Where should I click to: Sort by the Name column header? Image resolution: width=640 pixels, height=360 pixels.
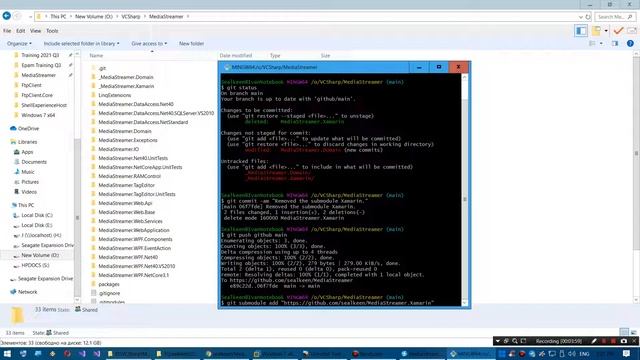96,56
